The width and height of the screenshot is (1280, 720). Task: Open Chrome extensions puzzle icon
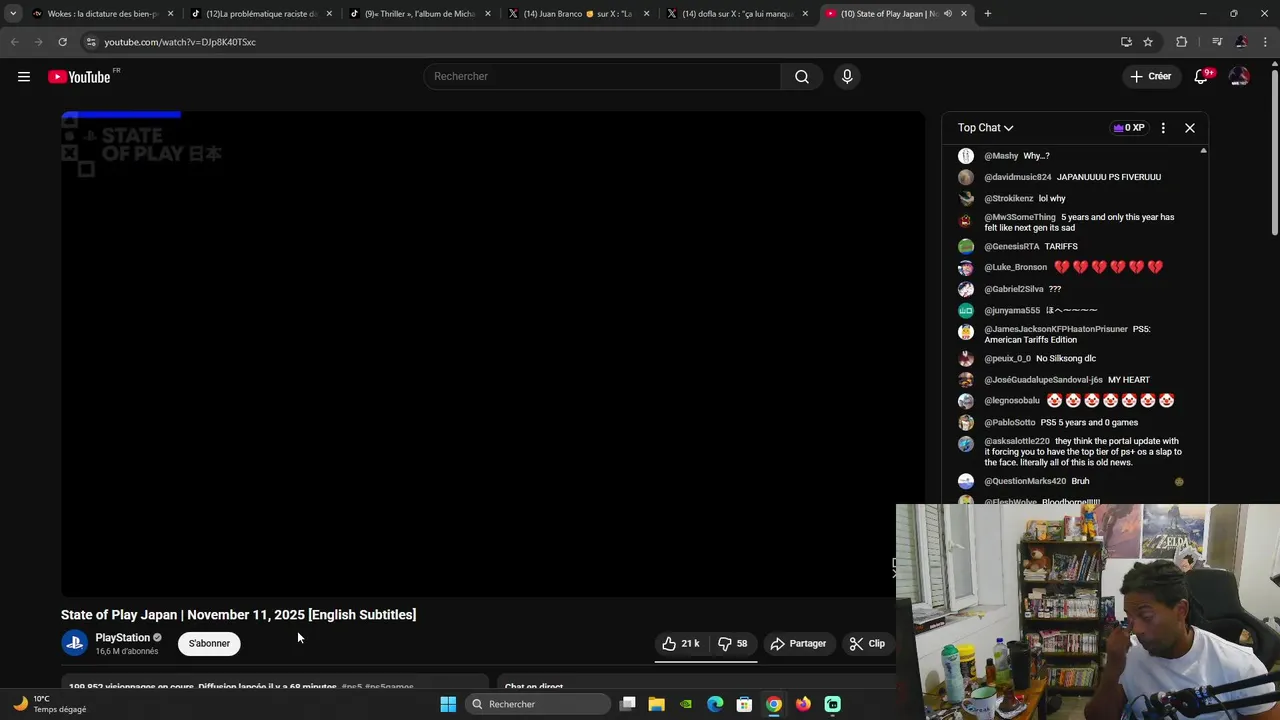(1182, 42)
